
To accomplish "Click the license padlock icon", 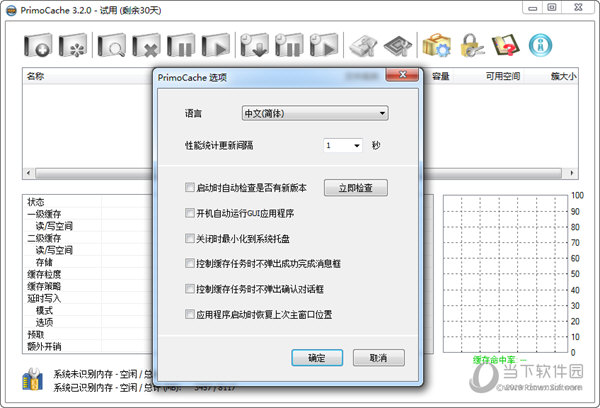I will click(x=471, y=45).
